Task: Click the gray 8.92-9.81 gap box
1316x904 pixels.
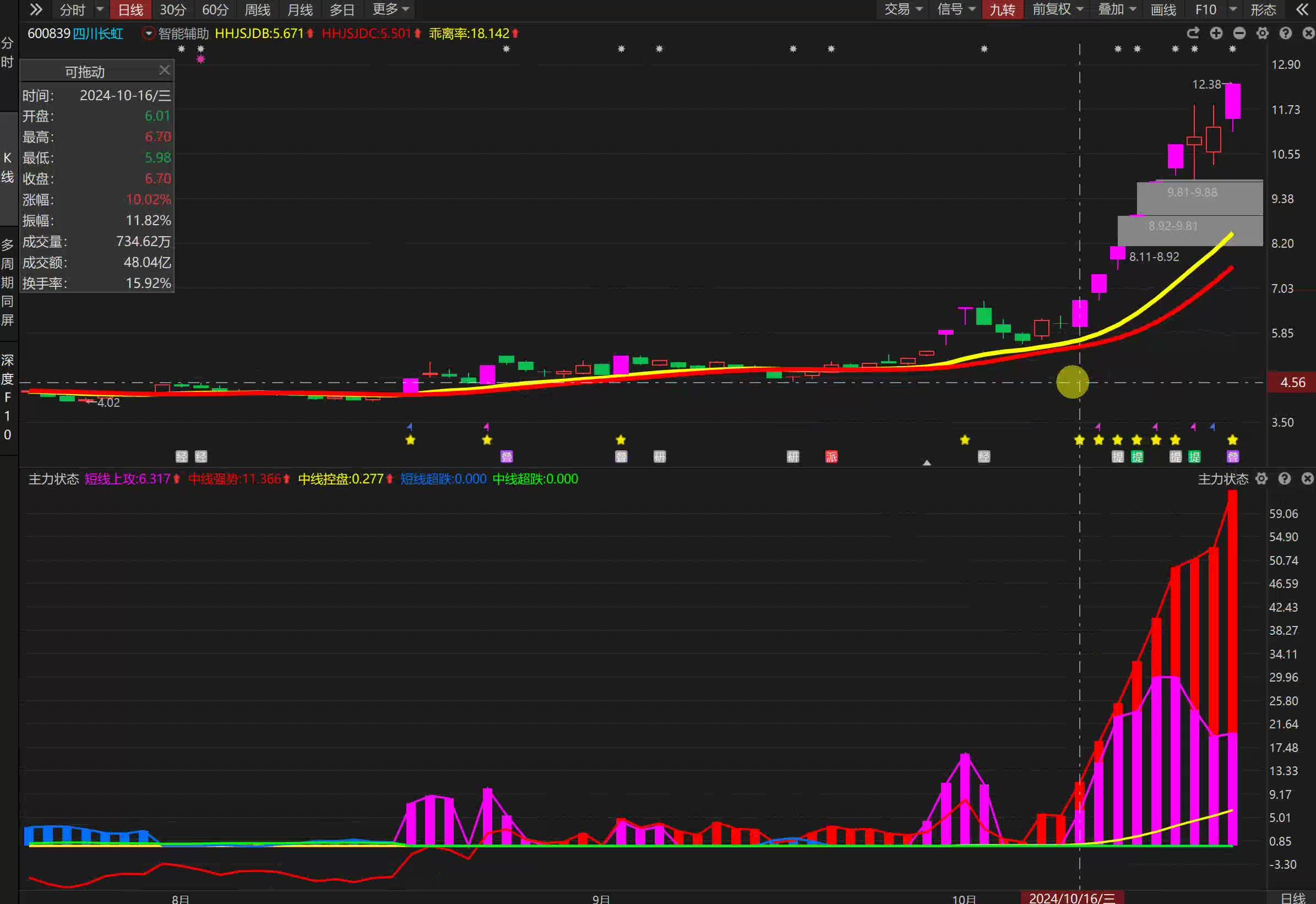Action: click(x=1190, y=231)
